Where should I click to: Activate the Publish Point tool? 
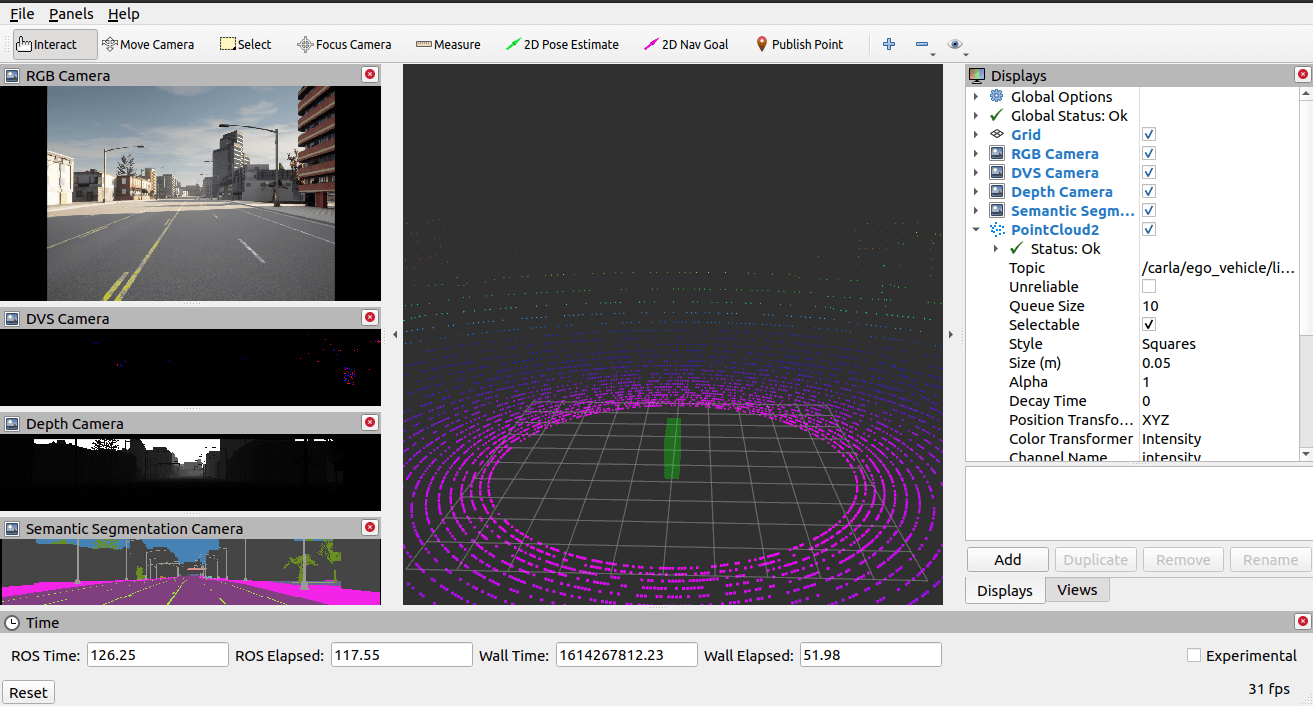click(x=798, y=44)
